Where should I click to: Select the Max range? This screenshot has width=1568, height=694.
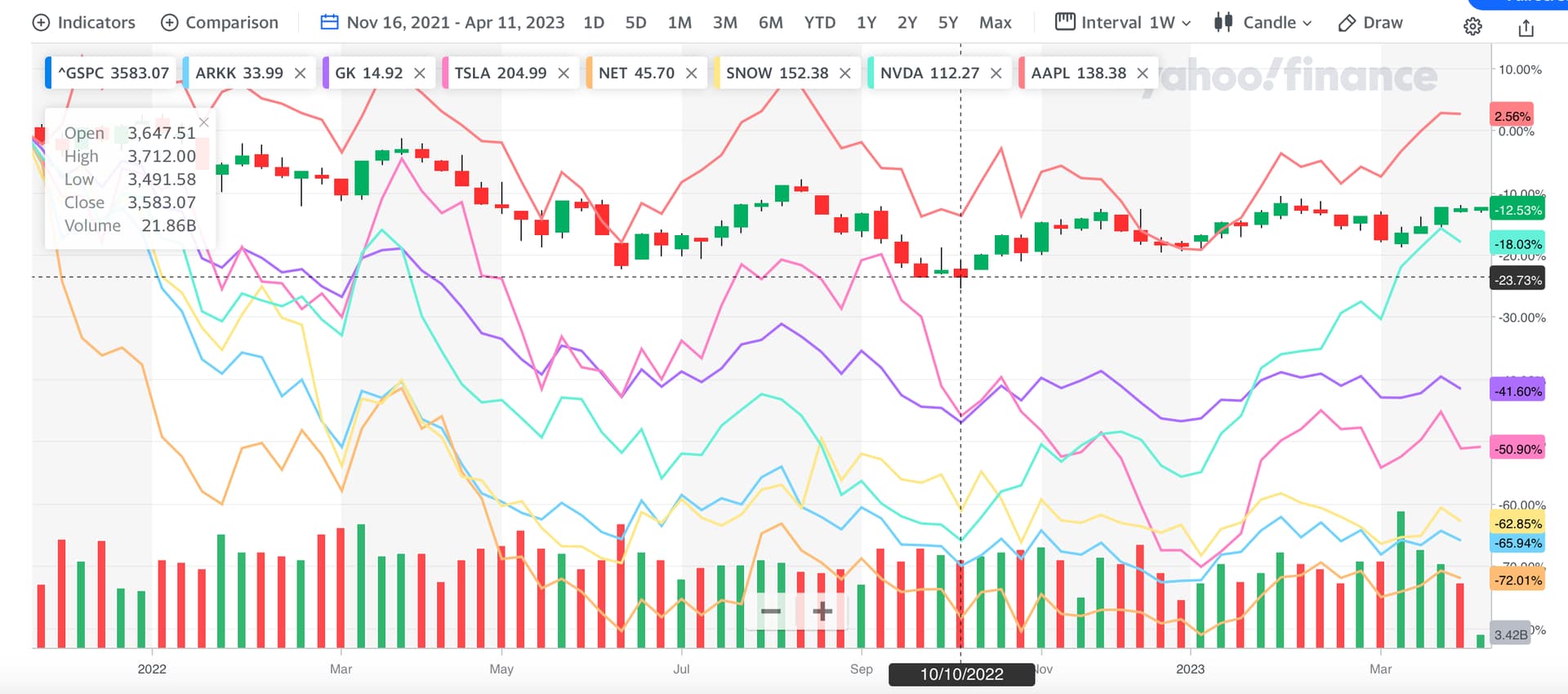click(x=996, y=23)
